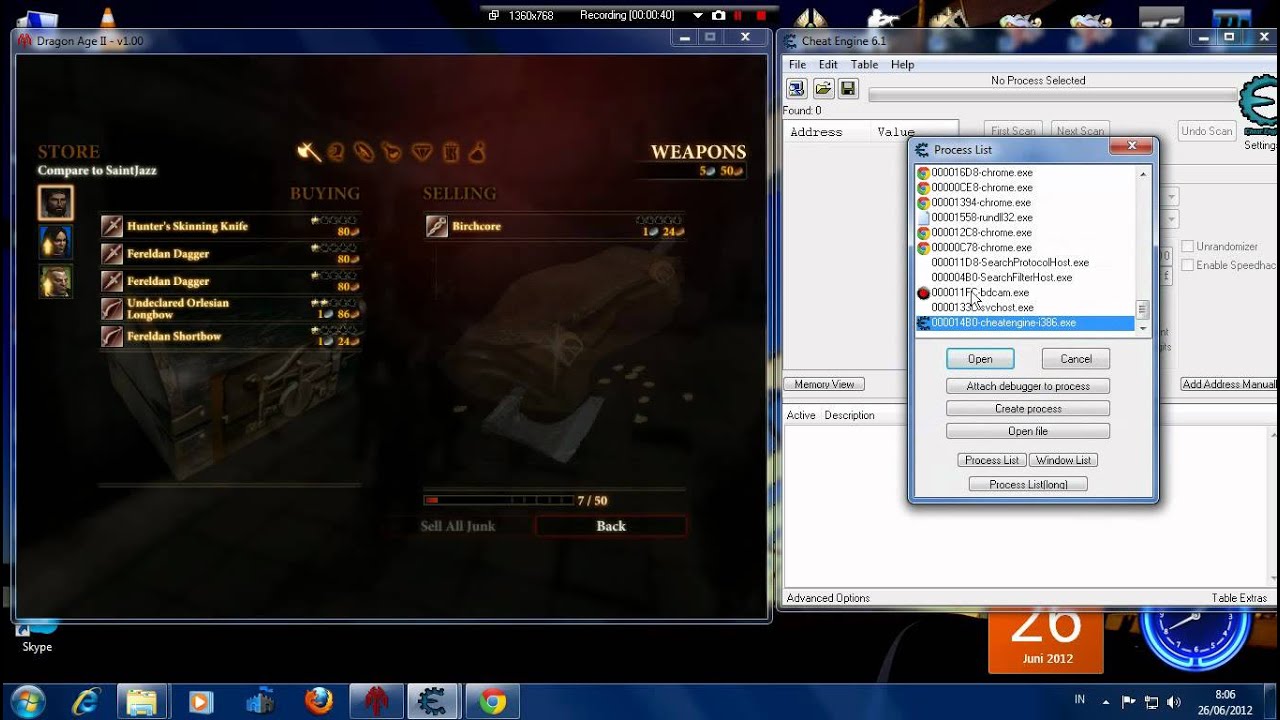Screen dimensions: 1280x720
Task: Open the Help menu in Cheat Engine
Action: 902,65
